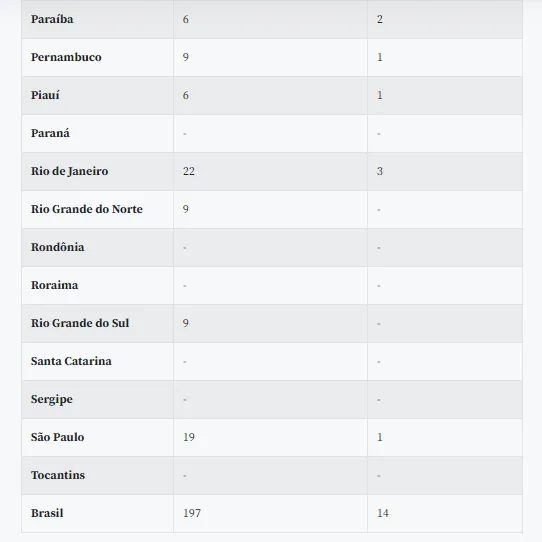Select the Tocantins row label

(x=58, y=476)
